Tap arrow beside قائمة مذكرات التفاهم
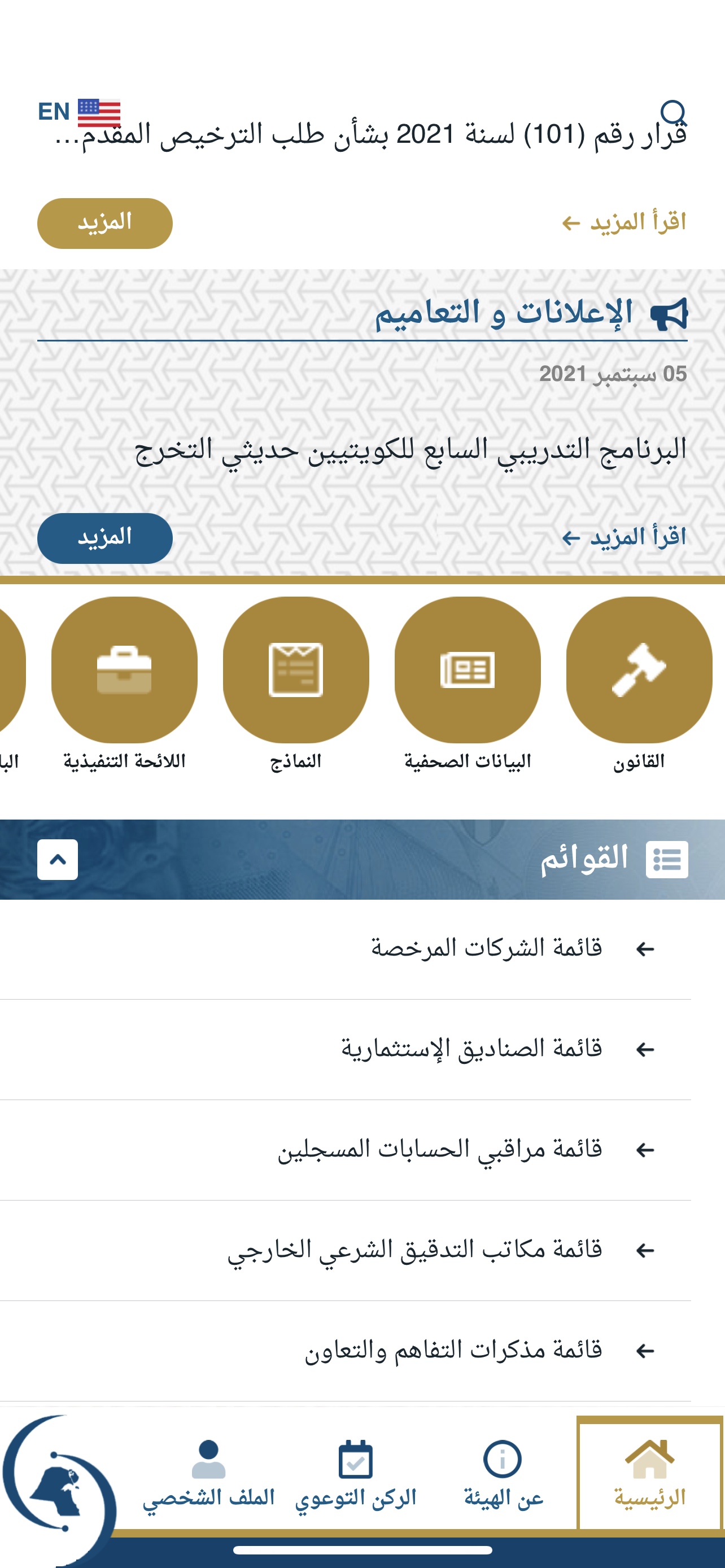This screenshot has height=1568, width=725. tap(645, 1351)
